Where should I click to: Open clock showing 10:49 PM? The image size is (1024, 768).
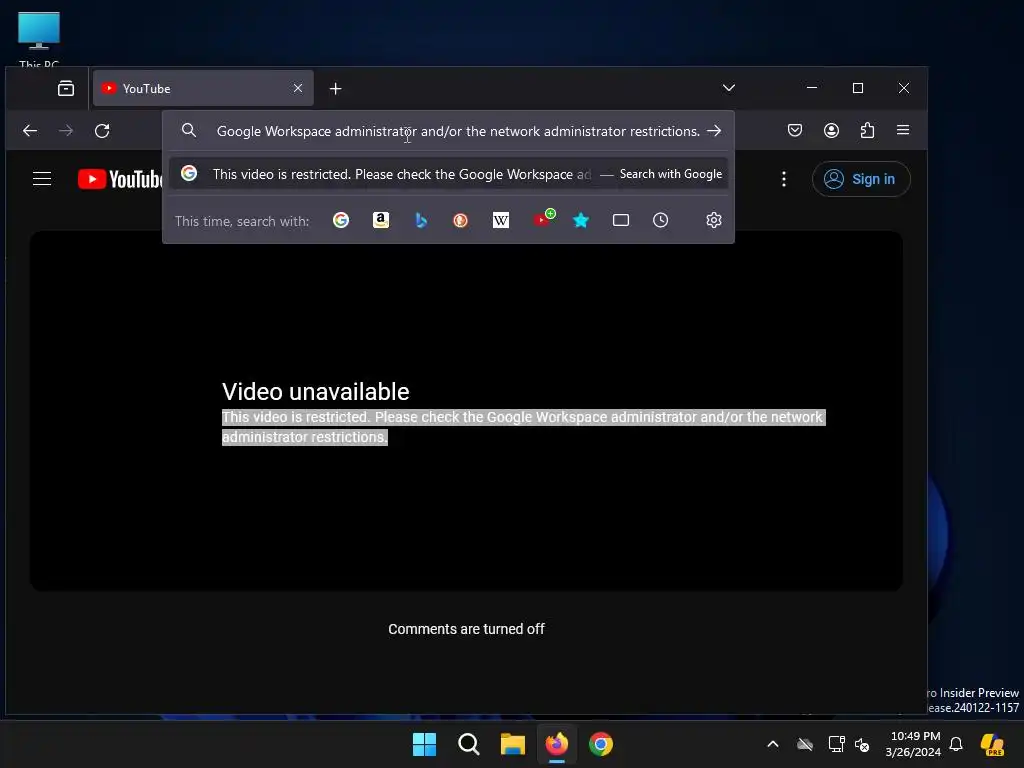point(912,744)
